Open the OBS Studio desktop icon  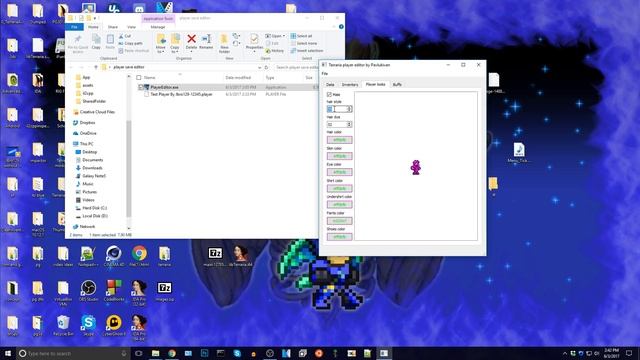[88, 291]
